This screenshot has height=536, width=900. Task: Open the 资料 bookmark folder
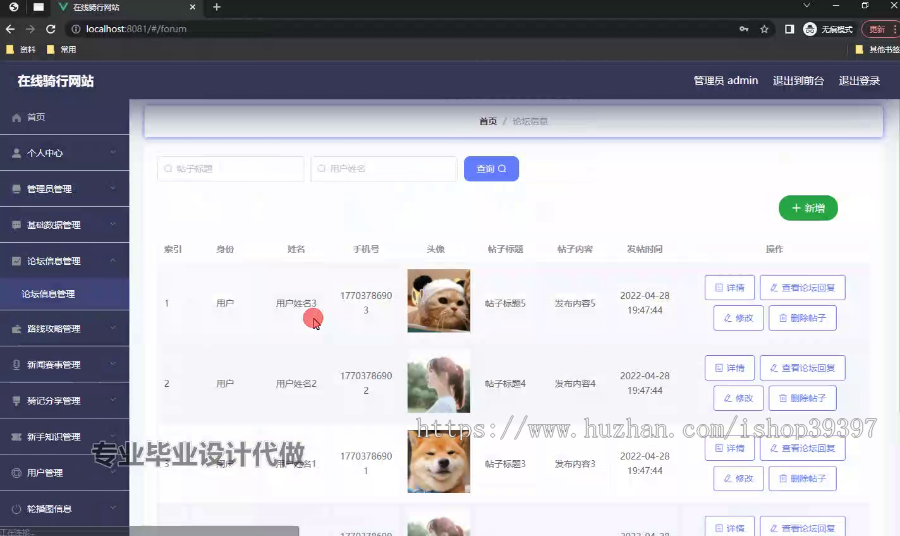(21, 49)
